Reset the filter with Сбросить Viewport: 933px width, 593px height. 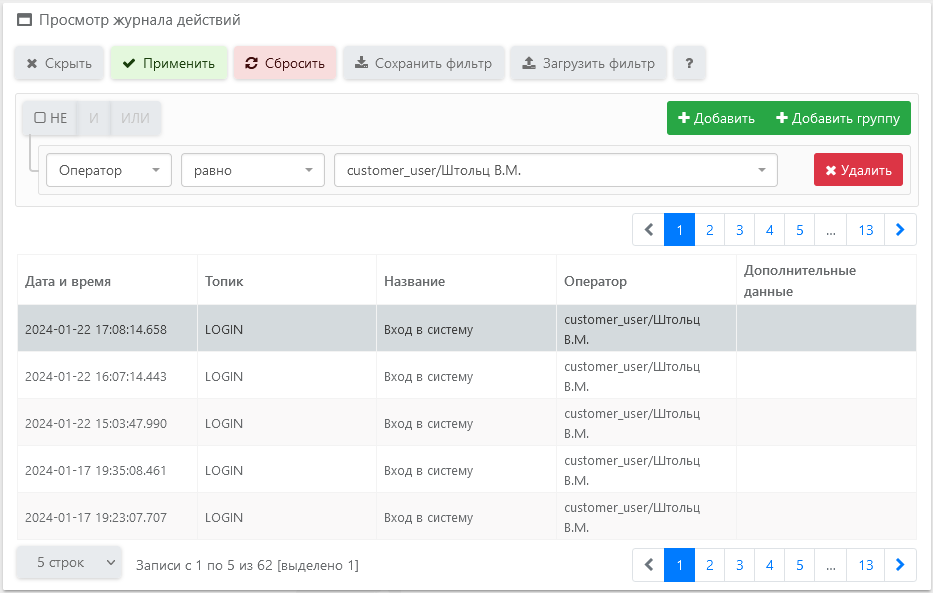(x=285, y=63)
